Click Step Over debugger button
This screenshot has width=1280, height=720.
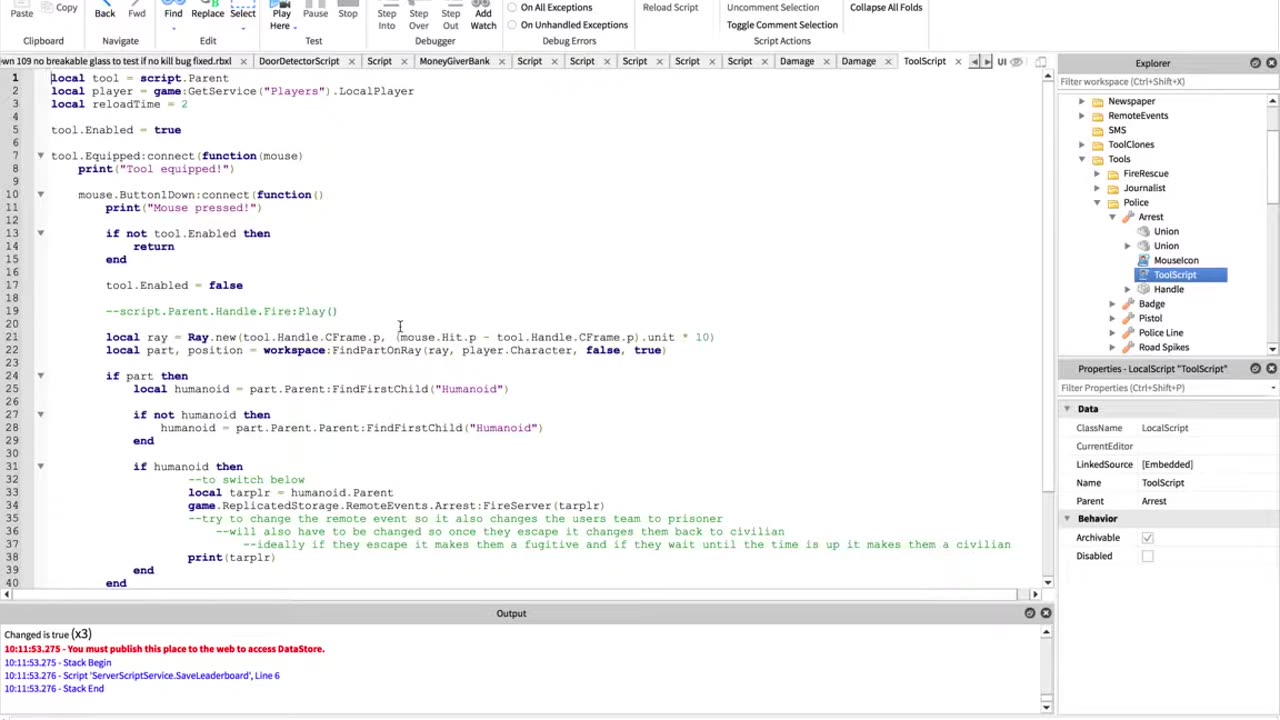click(x=419, y=15)
